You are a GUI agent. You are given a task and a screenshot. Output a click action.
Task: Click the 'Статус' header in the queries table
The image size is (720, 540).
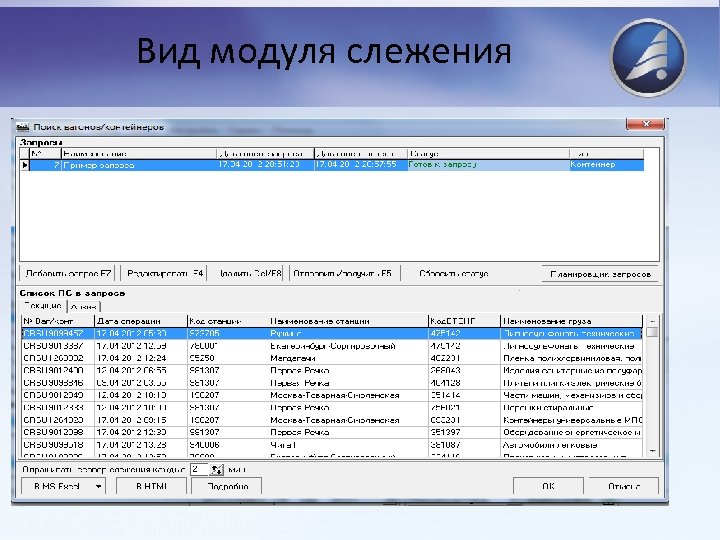coord(488,154)
